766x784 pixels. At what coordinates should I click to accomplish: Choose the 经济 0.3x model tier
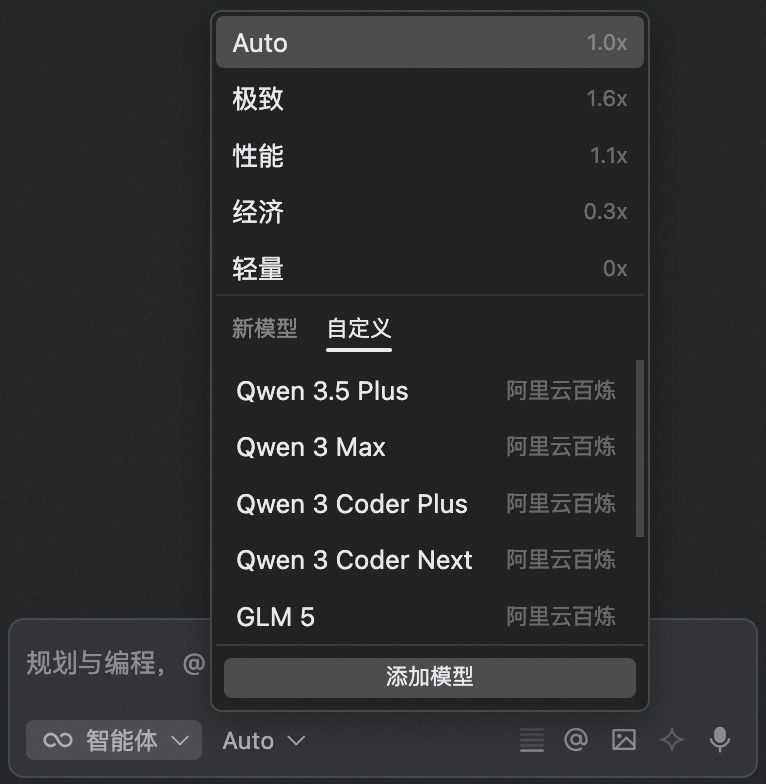point(429,212)
